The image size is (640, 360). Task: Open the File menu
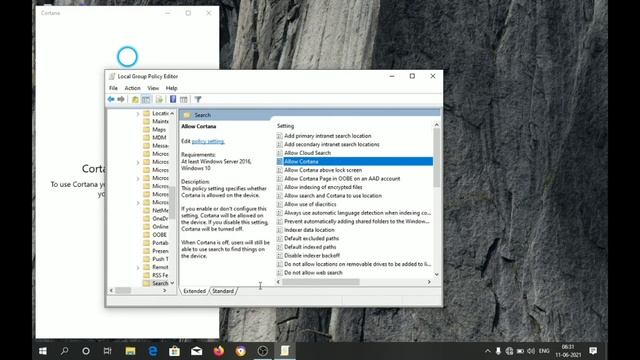coord(113,88)
